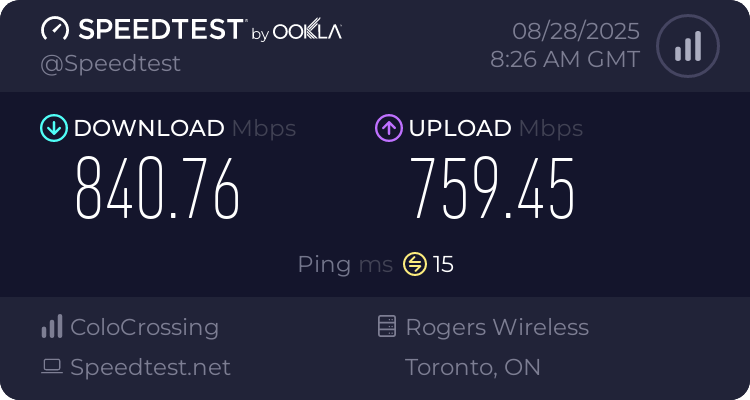Click the SPEEDTEST title text
750x400 pixels.
tap(160, 30)
